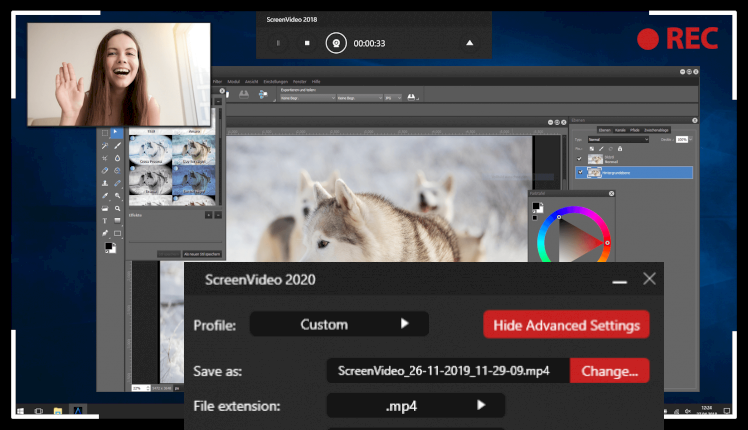Expand the ScreenVideo 2018 bar with up arrow
The image size is (748, 430).
[x=470, y=43]
